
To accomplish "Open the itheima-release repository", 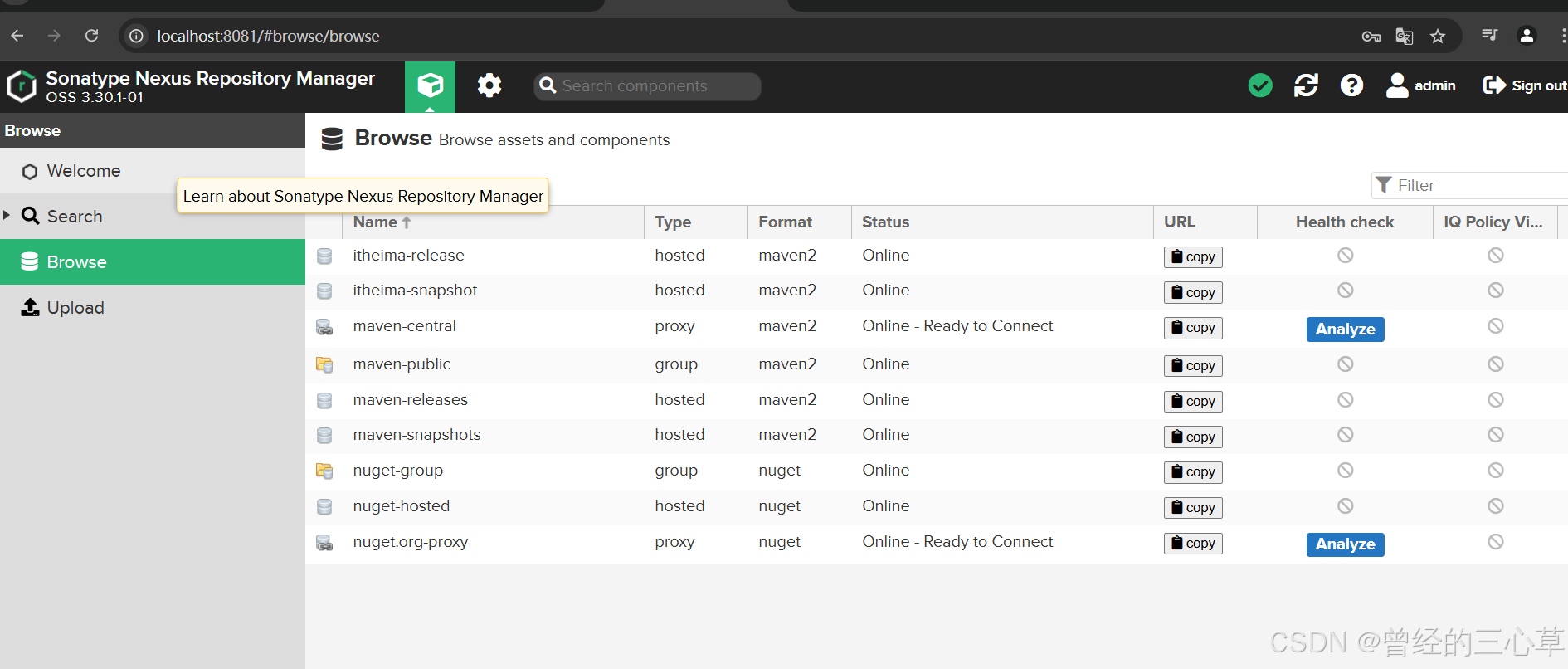I will [x=408, y=256].
